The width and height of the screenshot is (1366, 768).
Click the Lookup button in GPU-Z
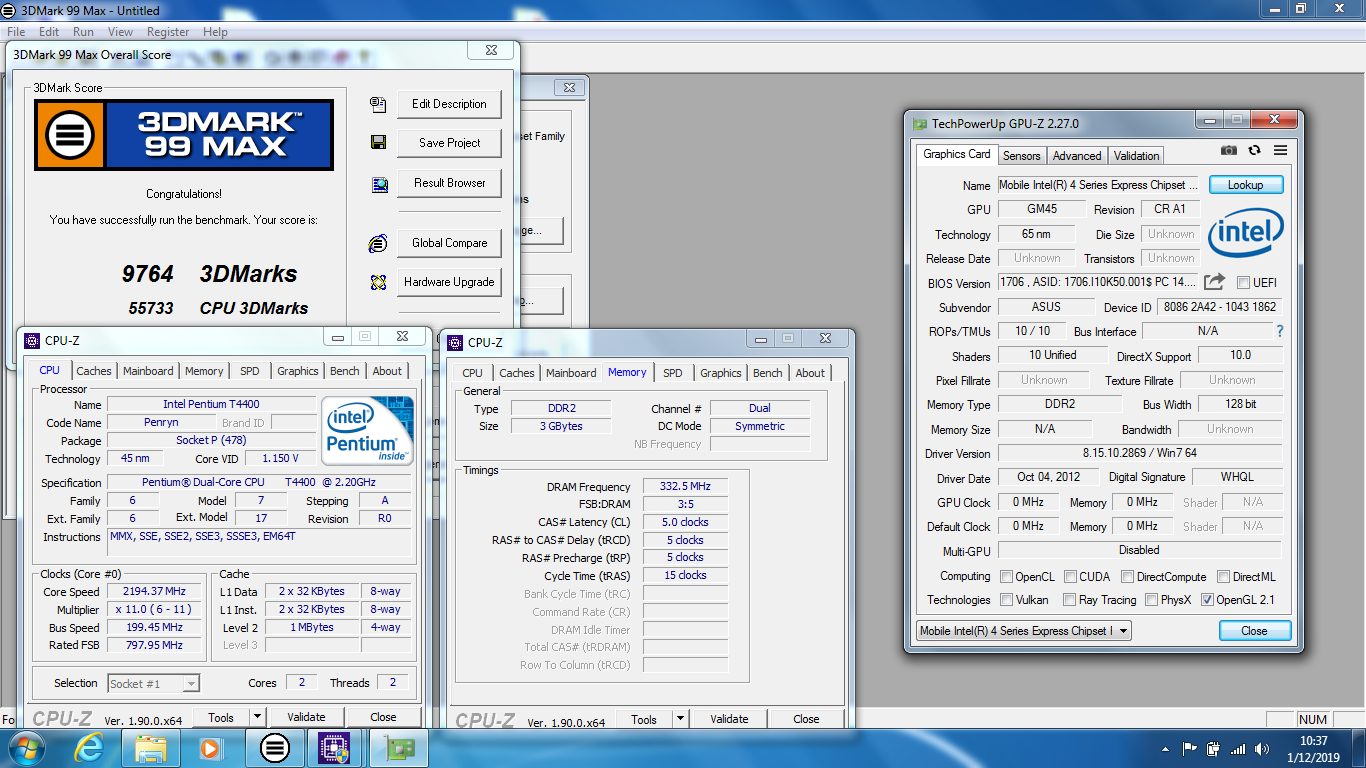1246,185
